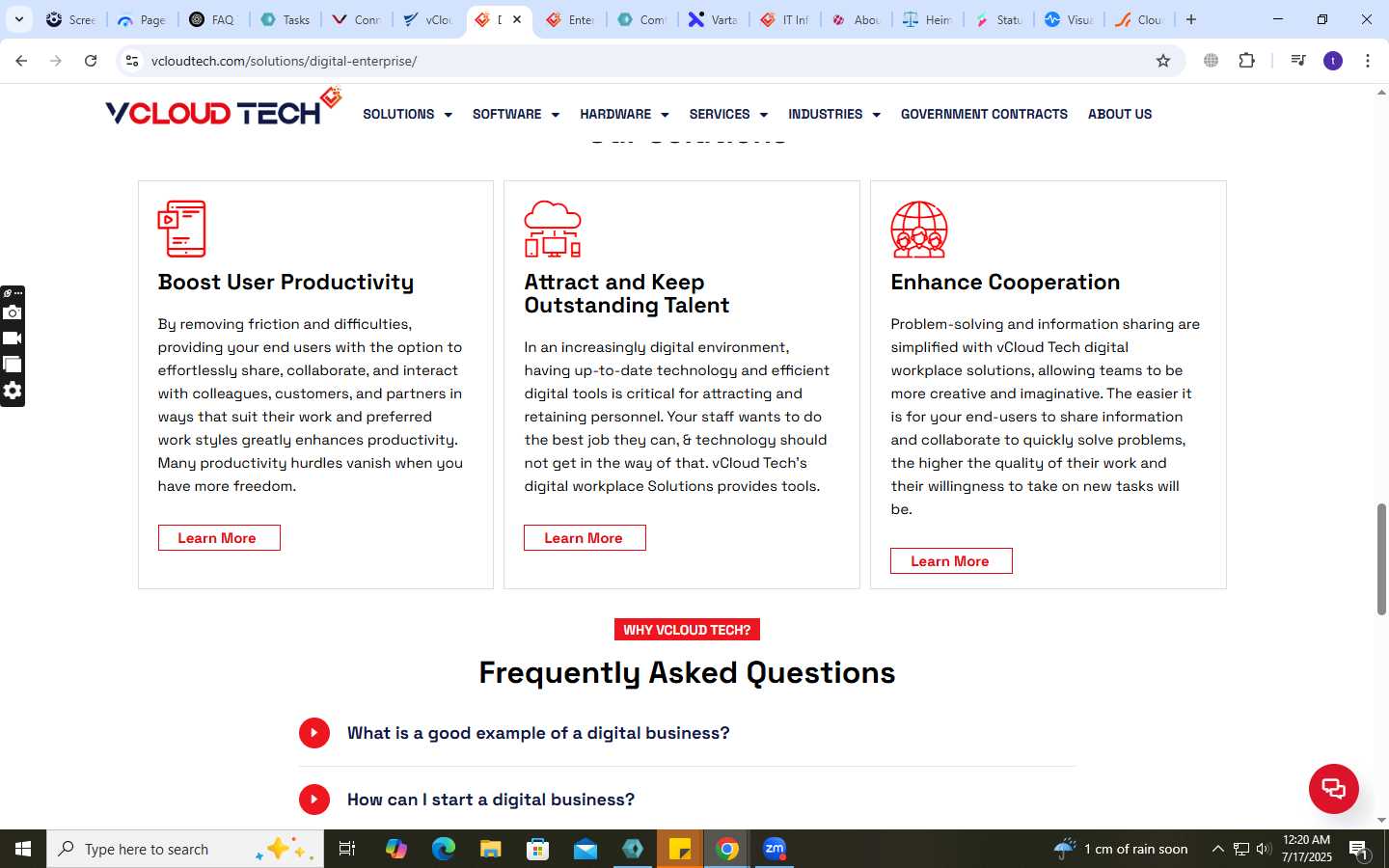The width and height of the screenshot is (1389, 868).
Task: Open the taskbar clock and date
Action: pyautogui.click(x=1307, y=849)
